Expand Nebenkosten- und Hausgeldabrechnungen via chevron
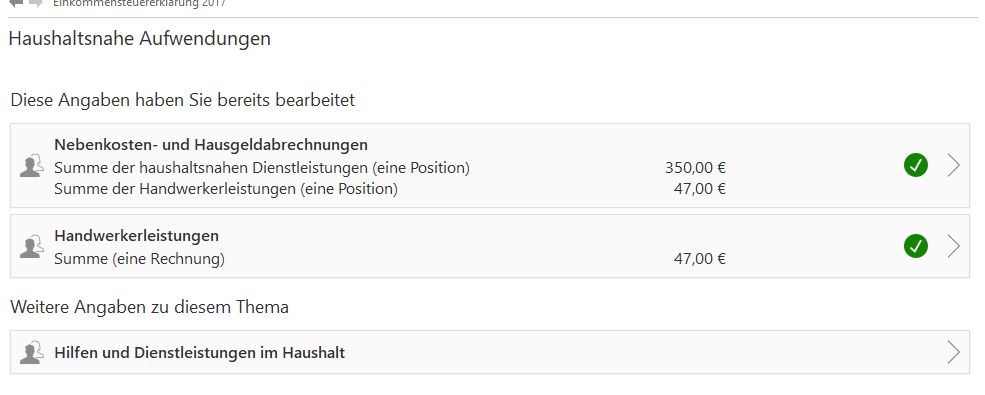985x395 pixels. tap(954, 166)
